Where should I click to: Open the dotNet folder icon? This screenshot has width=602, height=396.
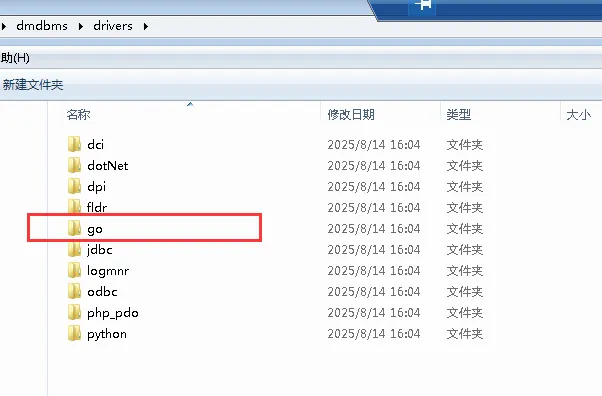(x=74, y=165)
